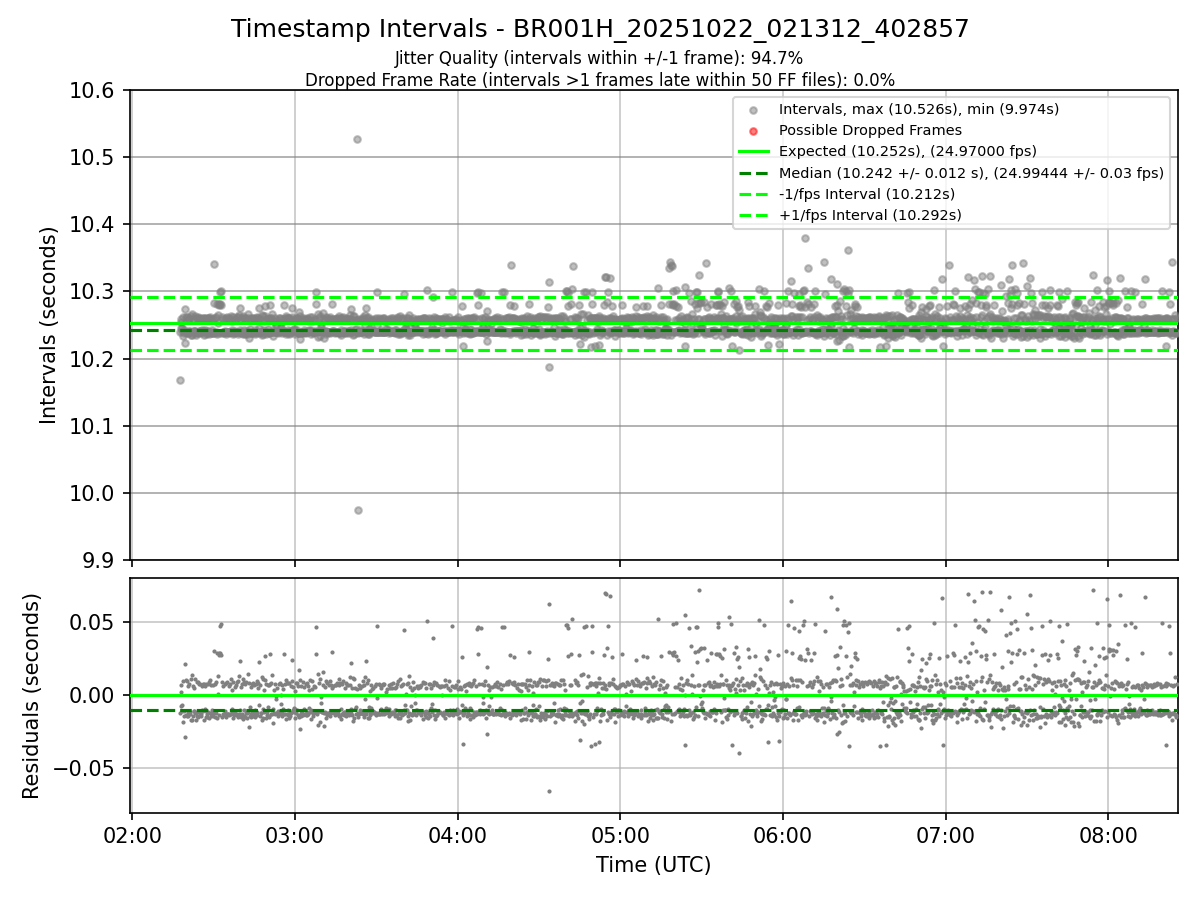
Task: Click the solid green line sample for Expected
Action: point(754,152)
